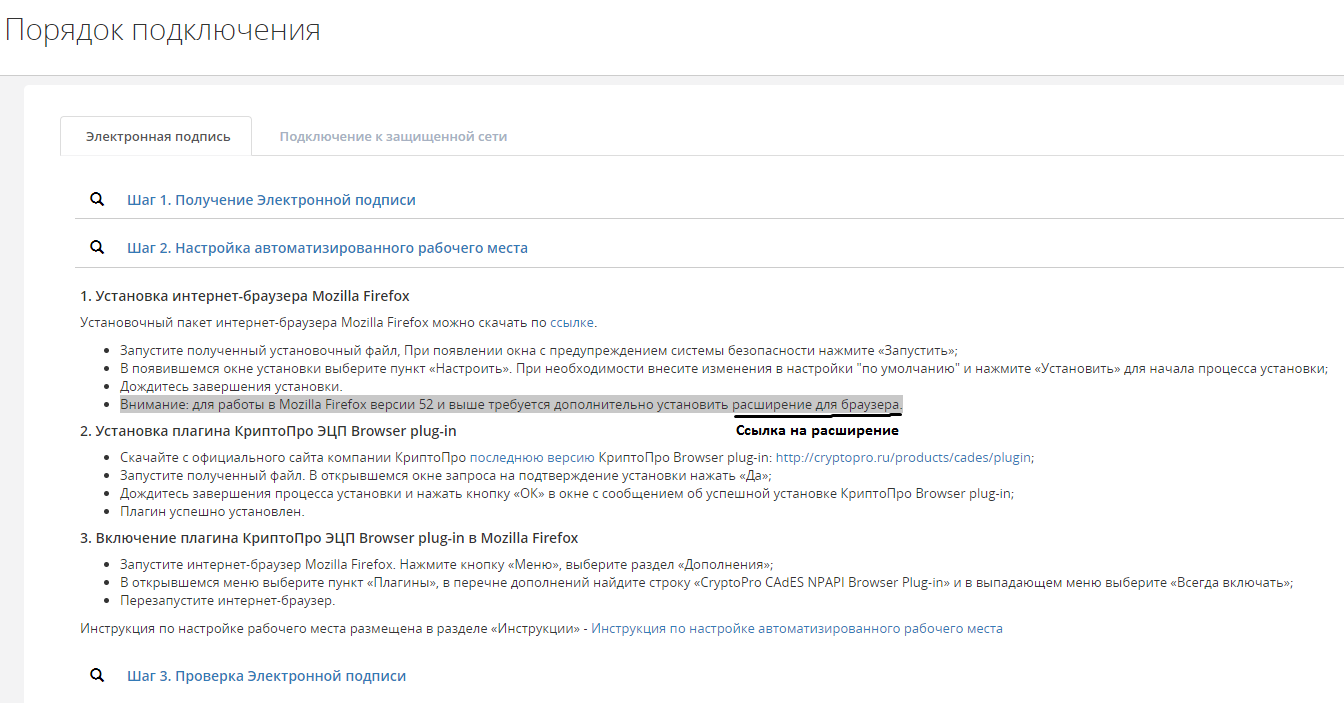The height and width of the screenshot is (703, 1344).
Task: Click the 'Порядок подключения' page title
Action: click(x=163, y=30)
